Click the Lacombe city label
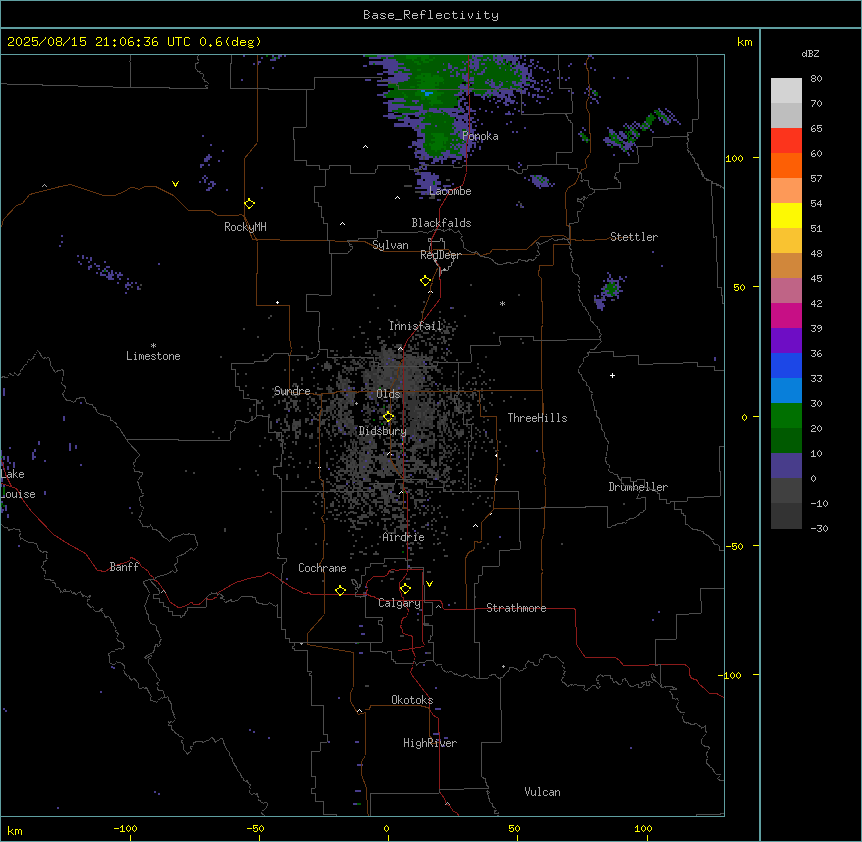The image size is (862, 842). tap(450, 191)
